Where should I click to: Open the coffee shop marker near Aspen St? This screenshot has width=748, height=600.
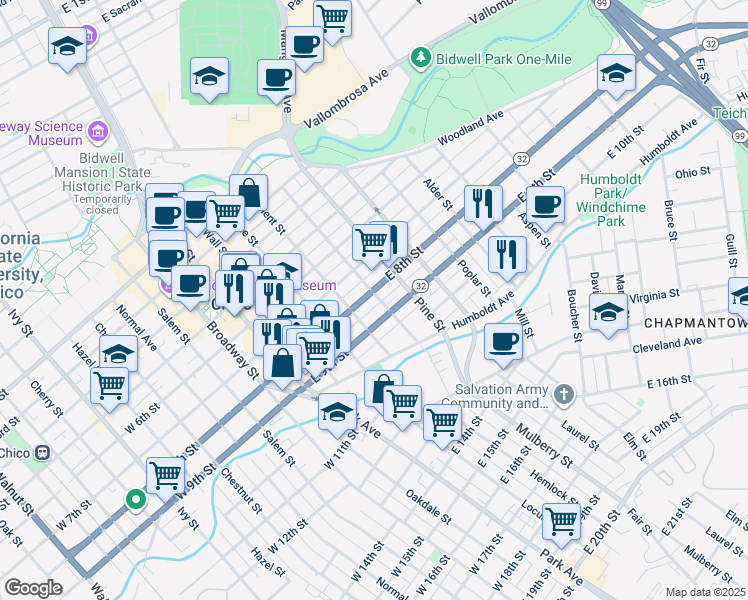(545, 206)
